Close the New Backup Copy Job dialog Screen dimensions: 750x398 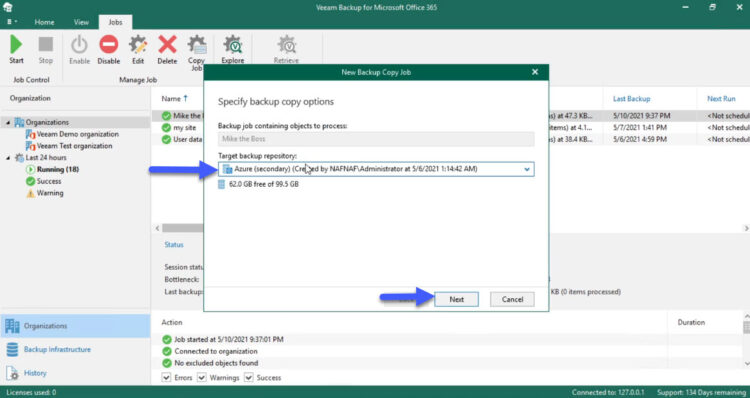tap(535, 72)
